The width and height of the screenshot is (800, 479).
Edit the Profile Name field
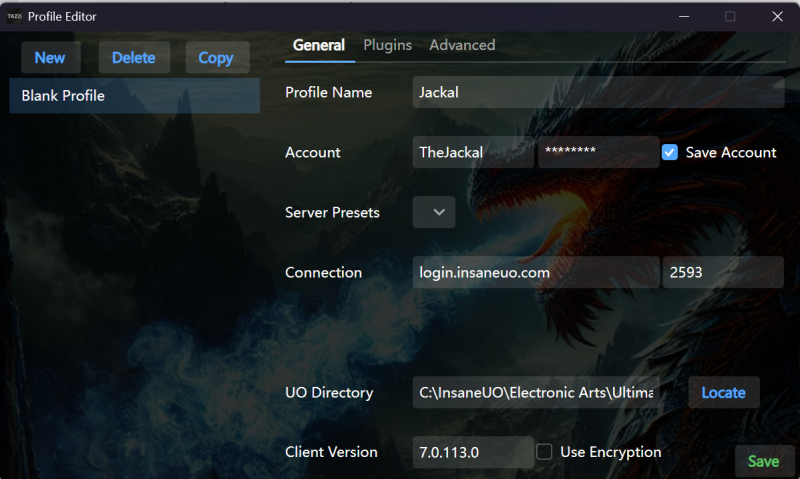click(x=598, y=92)
